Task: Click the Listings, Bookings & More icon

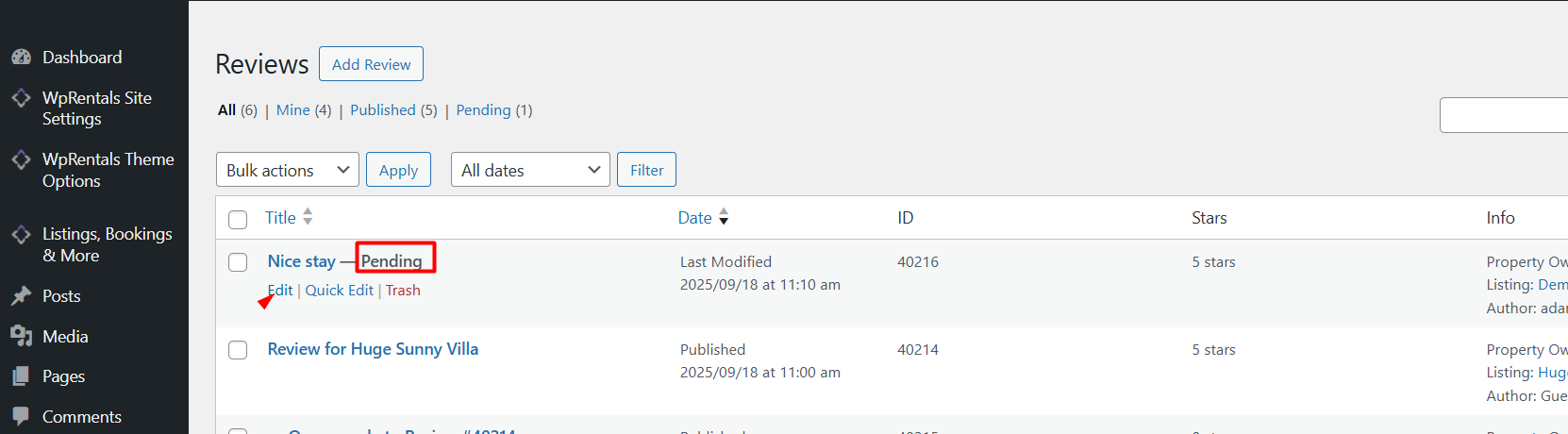Action: (x=21, y=234)
